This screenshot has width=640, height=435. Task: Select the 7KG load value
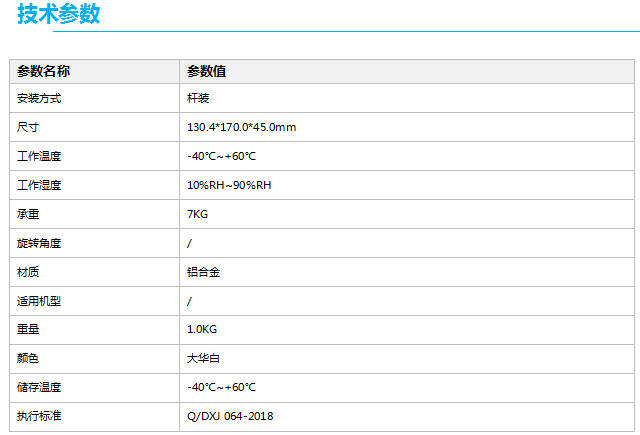197,214
